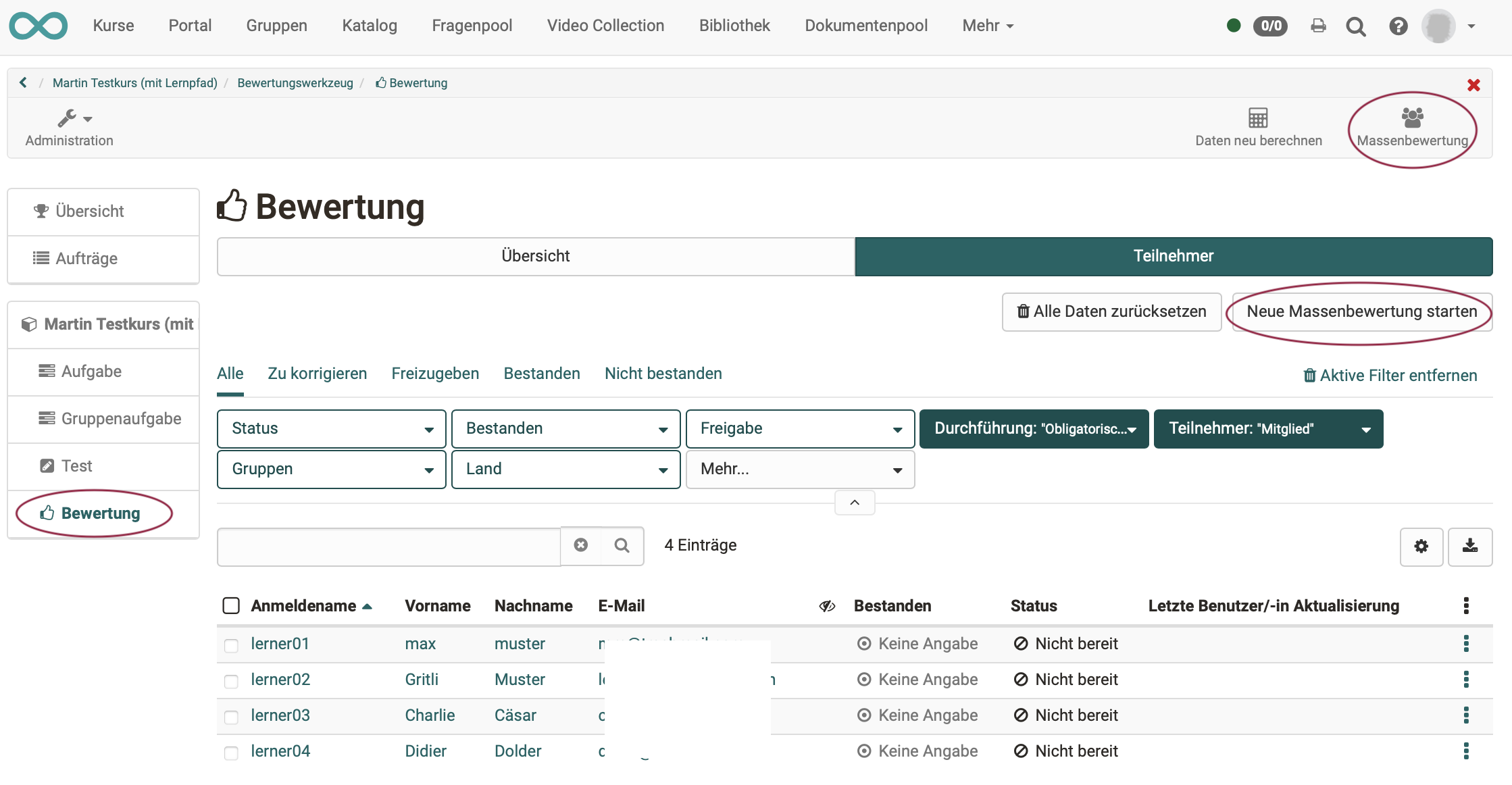1512x785 pixels.
Task: Open row actions for lerner04
Action: [1466, 751]
